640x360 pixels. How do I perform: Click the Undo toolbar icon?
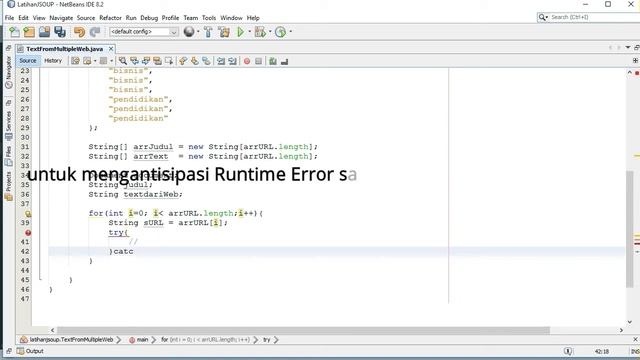79,32
